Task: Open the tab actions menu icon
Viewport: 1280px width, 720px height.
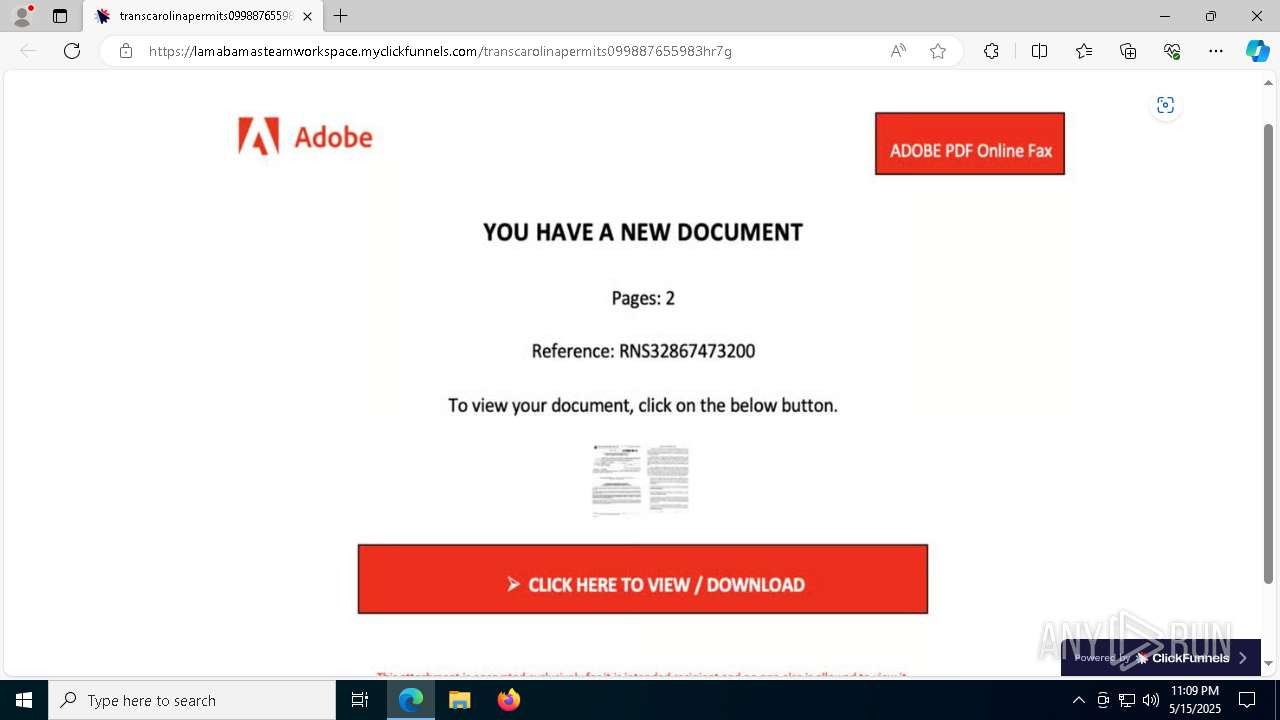Action: coord(60,16)
